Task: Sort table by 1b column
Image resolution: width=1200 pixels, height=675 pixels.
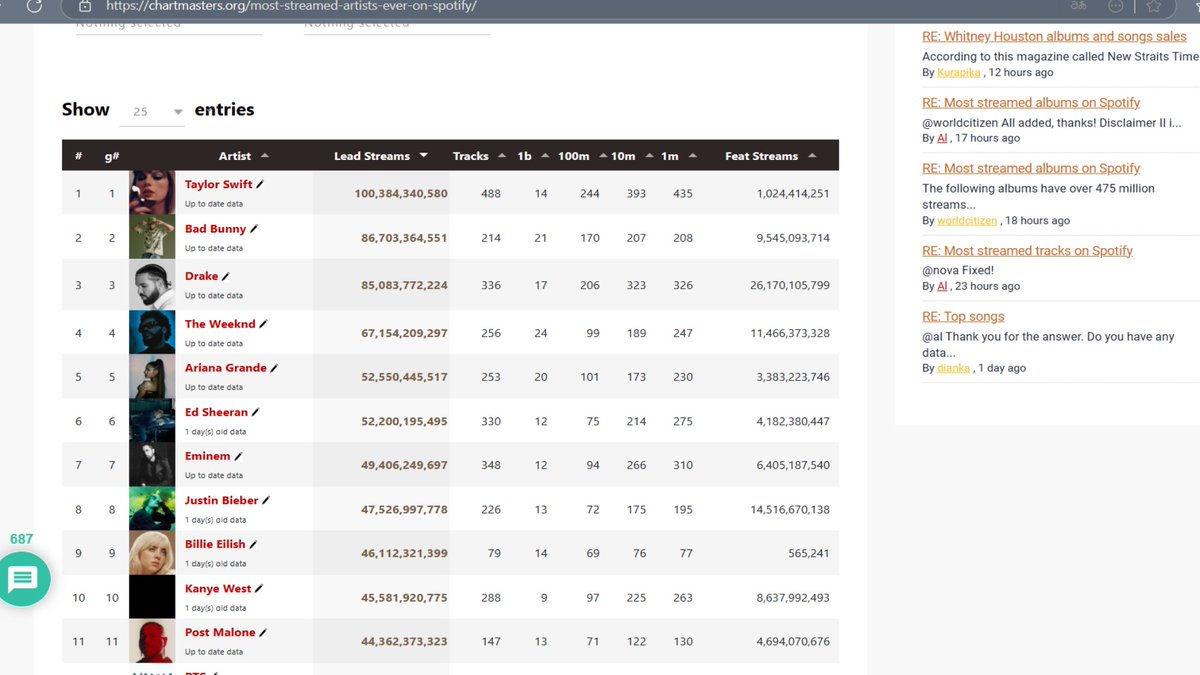Action: [532, 156]
